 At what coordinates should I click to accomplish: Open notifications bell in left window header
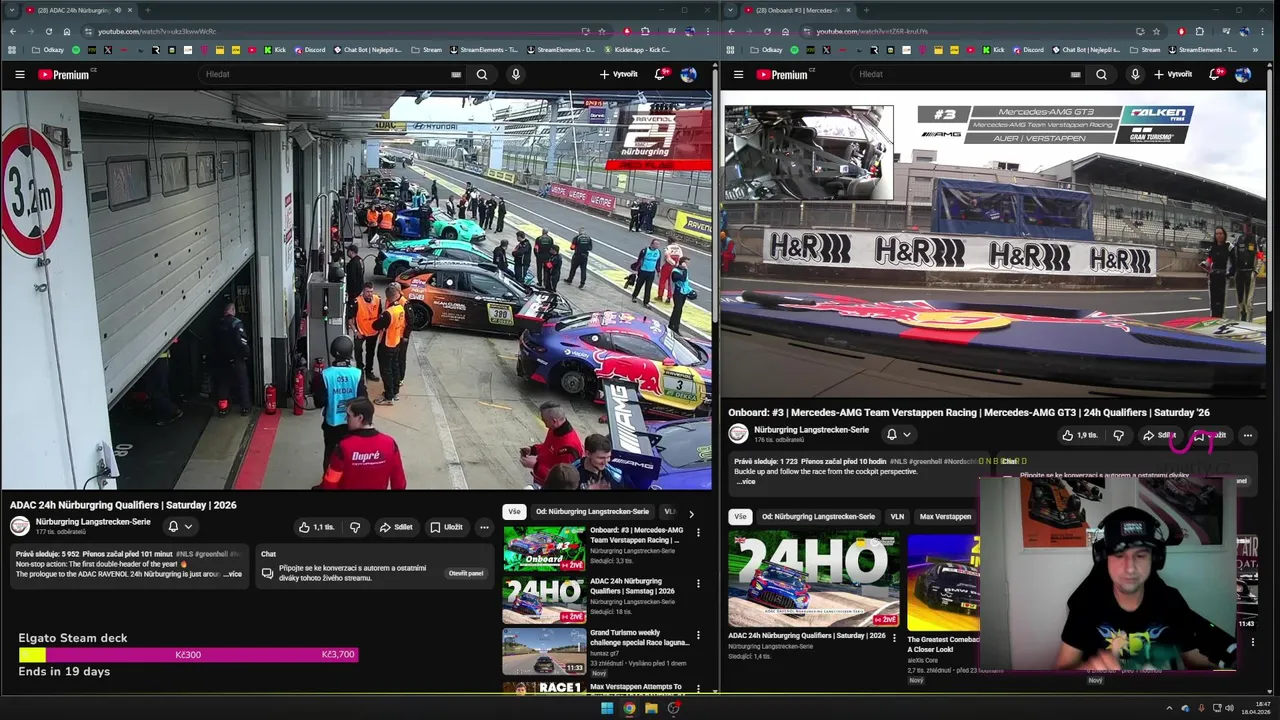click(x=660, y=74)
